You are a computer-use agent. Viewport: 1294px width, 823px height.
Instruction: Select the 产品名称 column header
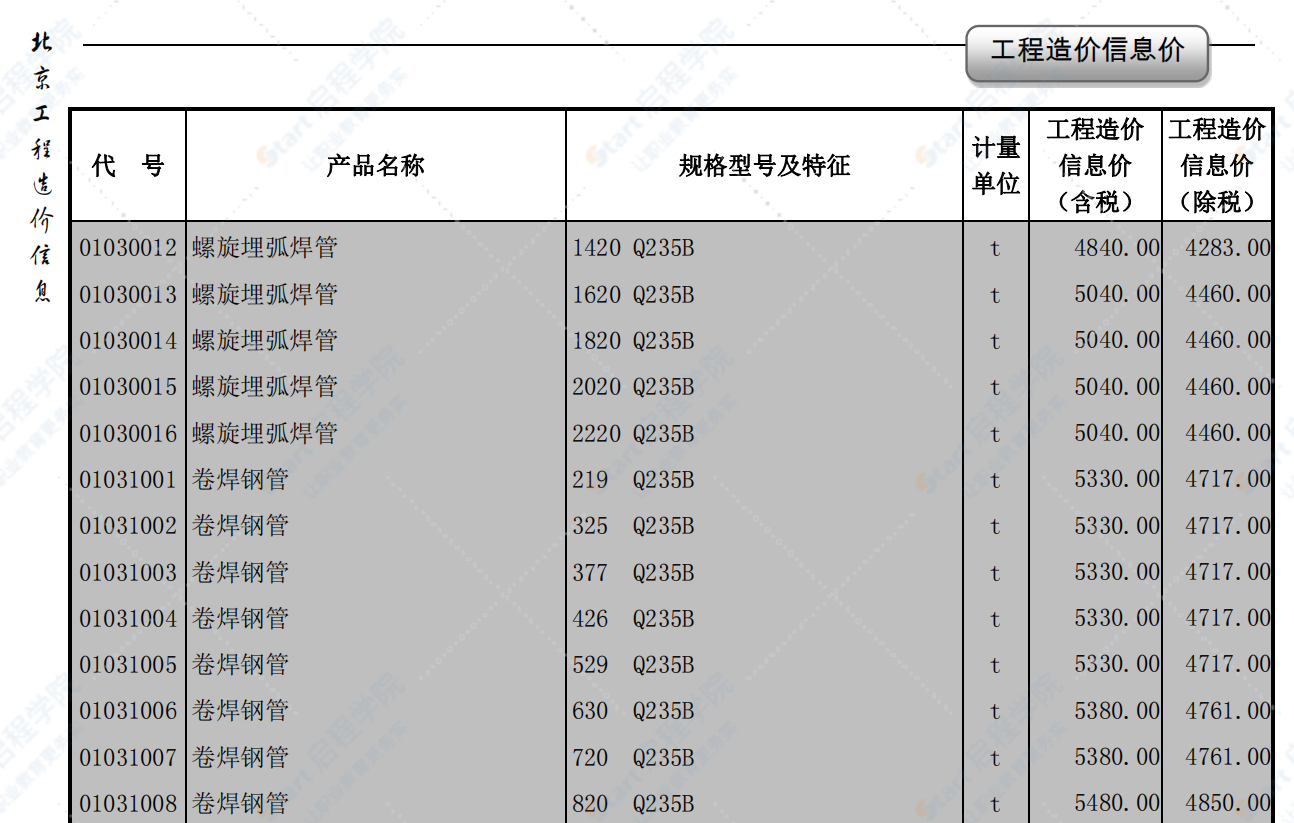pyautogui.click(x=376, y=166)
